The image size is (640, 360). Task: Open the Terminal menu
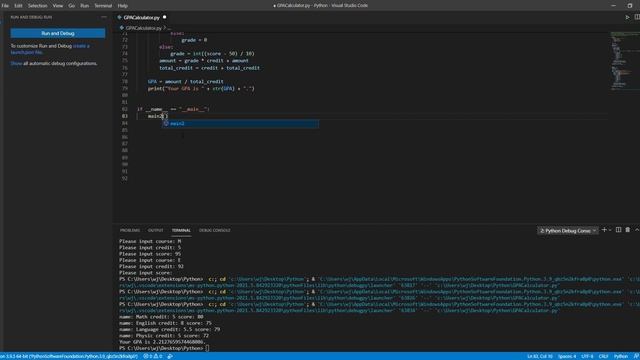[103, 6]
